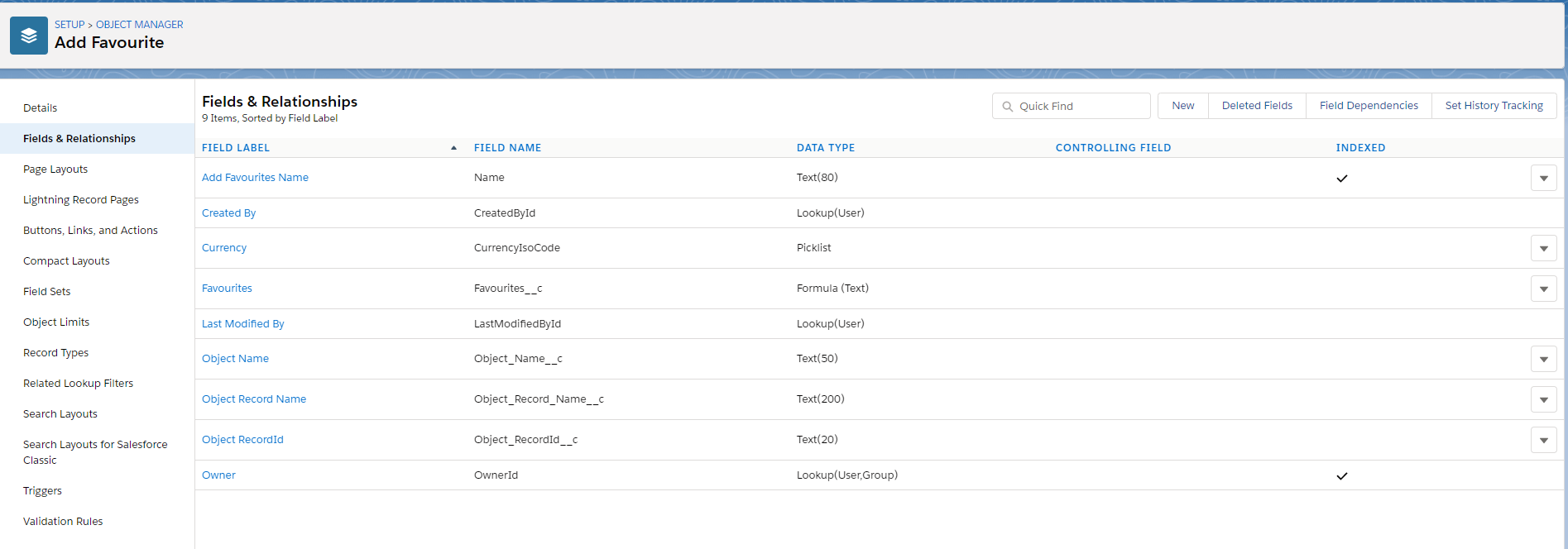1568x549 pixels.
Task: Click the Lookup(User,Group) data type cell
Action: click(x=847, y=475)
